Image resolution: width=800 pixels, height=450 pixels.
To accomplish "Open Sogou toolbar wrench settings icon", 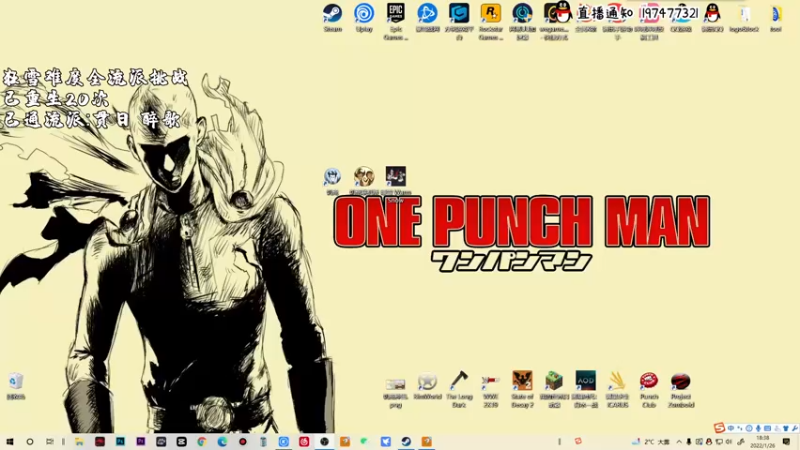I will coord(794,429).
